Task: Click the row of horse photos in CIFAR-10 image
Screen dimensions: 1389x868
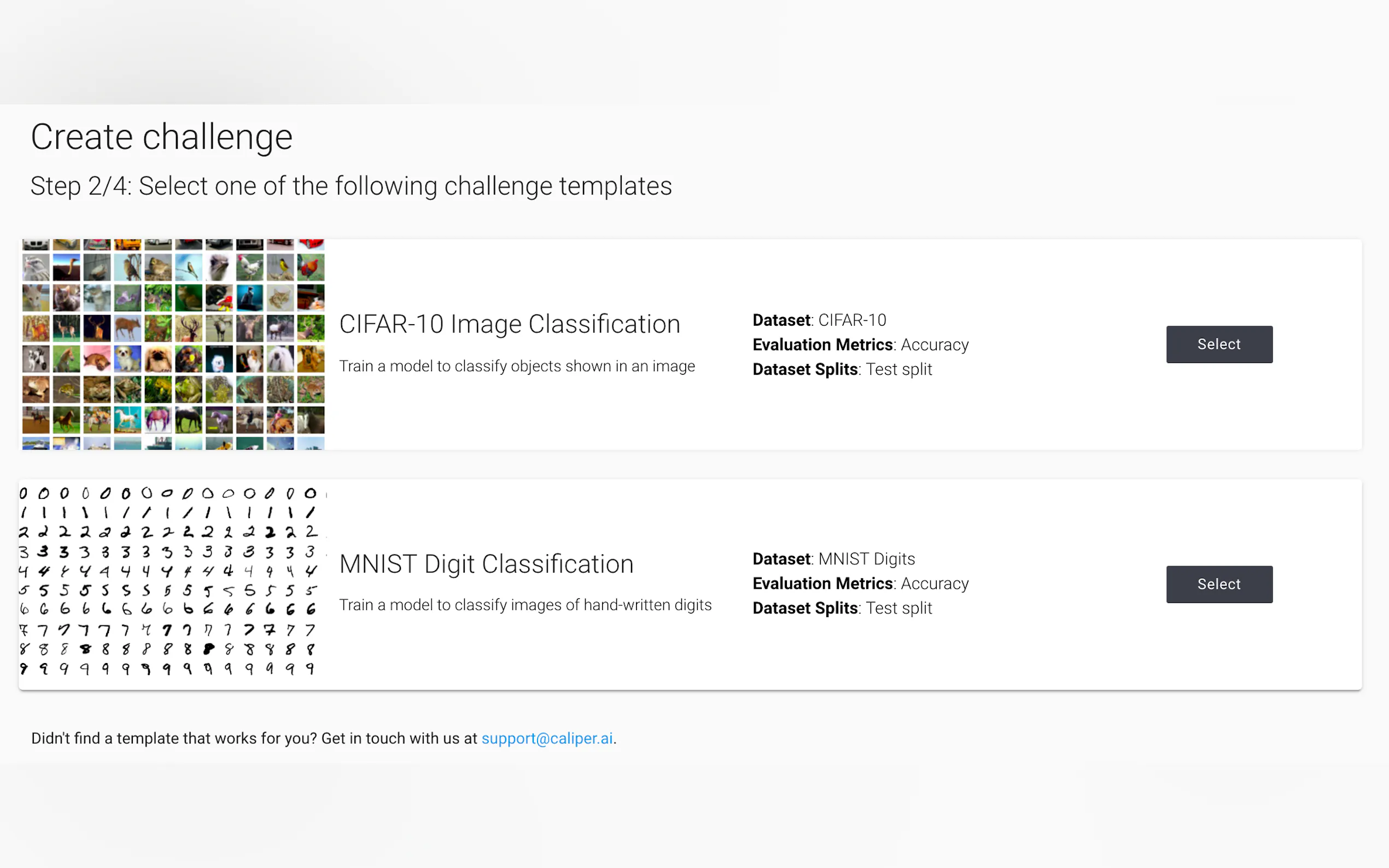Action: pos(173,420)
